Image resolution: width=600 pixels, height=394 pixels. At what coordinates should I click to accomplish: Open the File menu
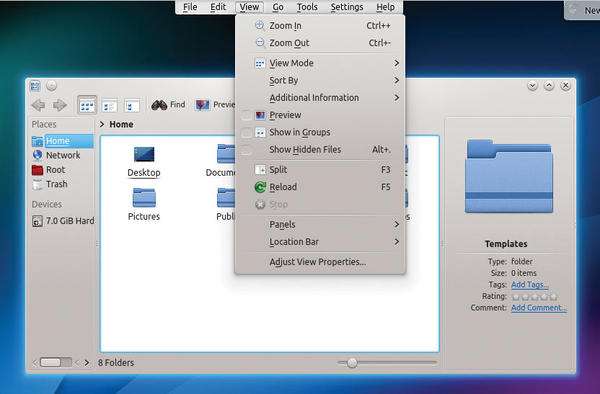pyautogui.click(x=190, y=7)
